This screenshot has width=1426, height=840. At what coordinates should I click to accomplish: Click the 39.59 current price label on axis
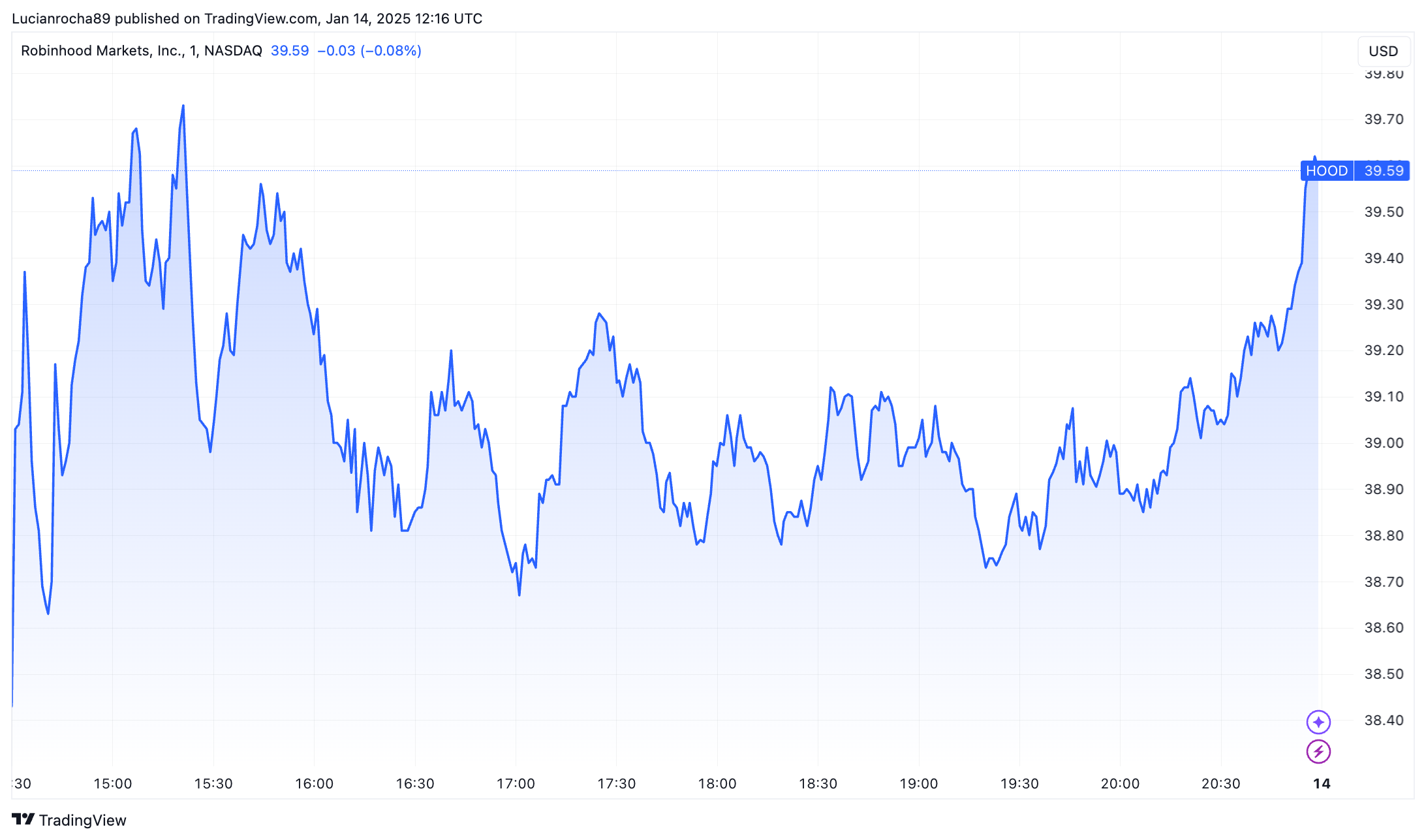tap(1384, 171)
